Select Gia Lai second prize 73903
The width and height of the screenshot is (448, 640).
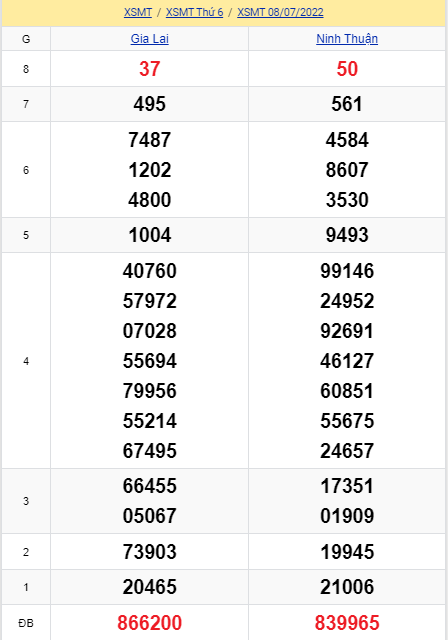149,552
